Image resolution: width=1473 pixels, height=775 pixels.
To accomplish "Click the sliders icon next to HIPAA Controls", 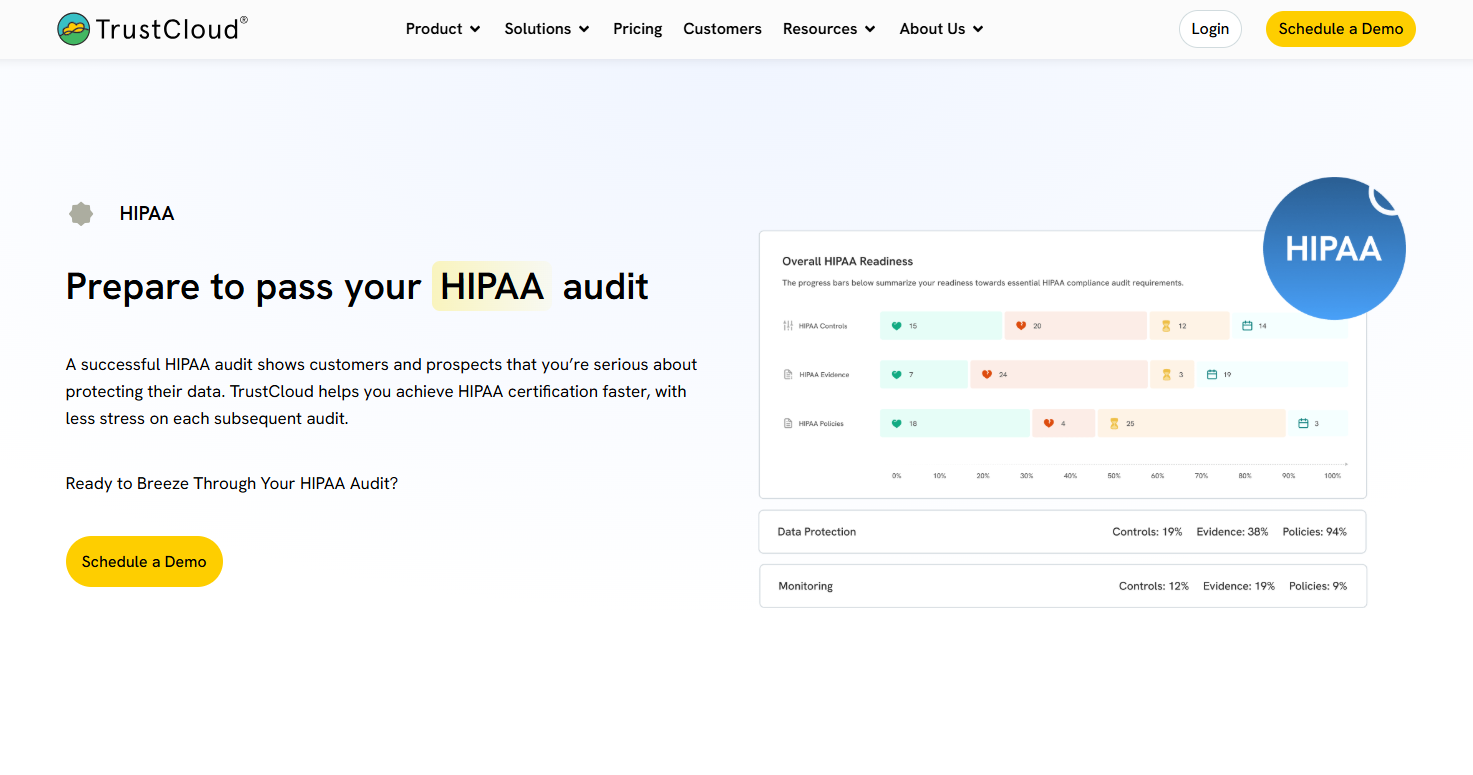I will pos(788,326).
